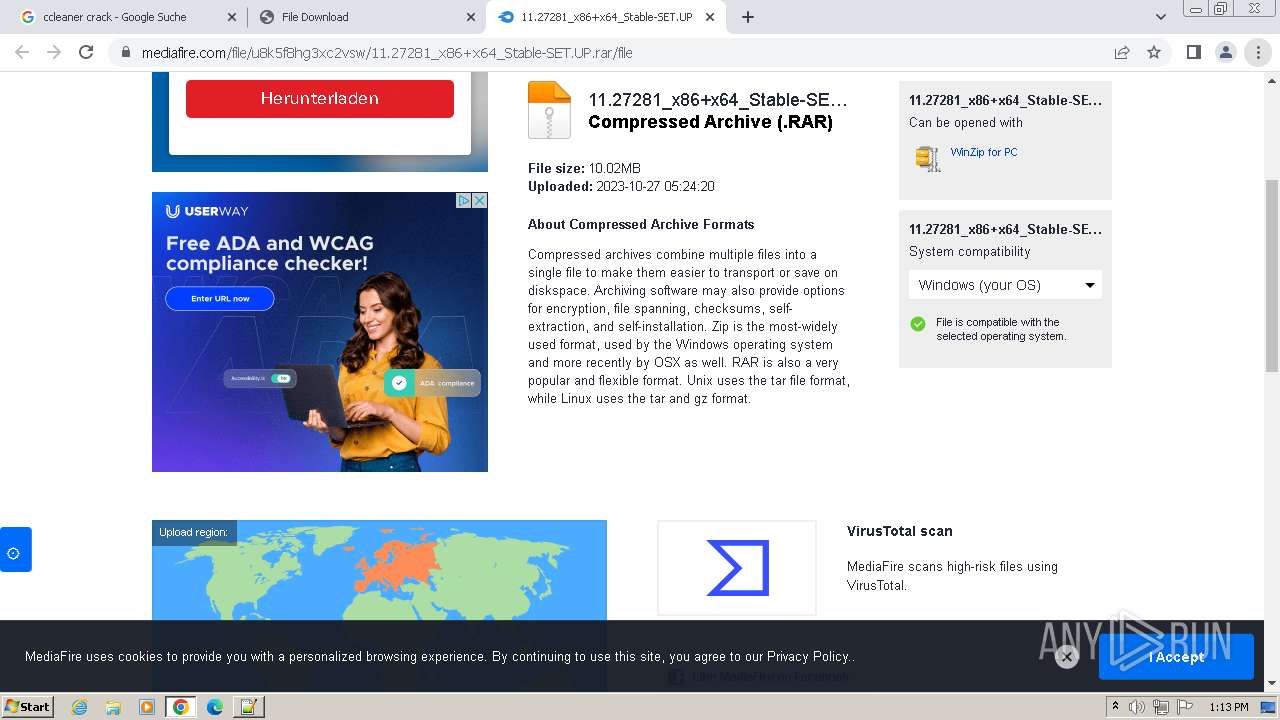
Task: Click the System compatibility label
Action: pos(969,252)
